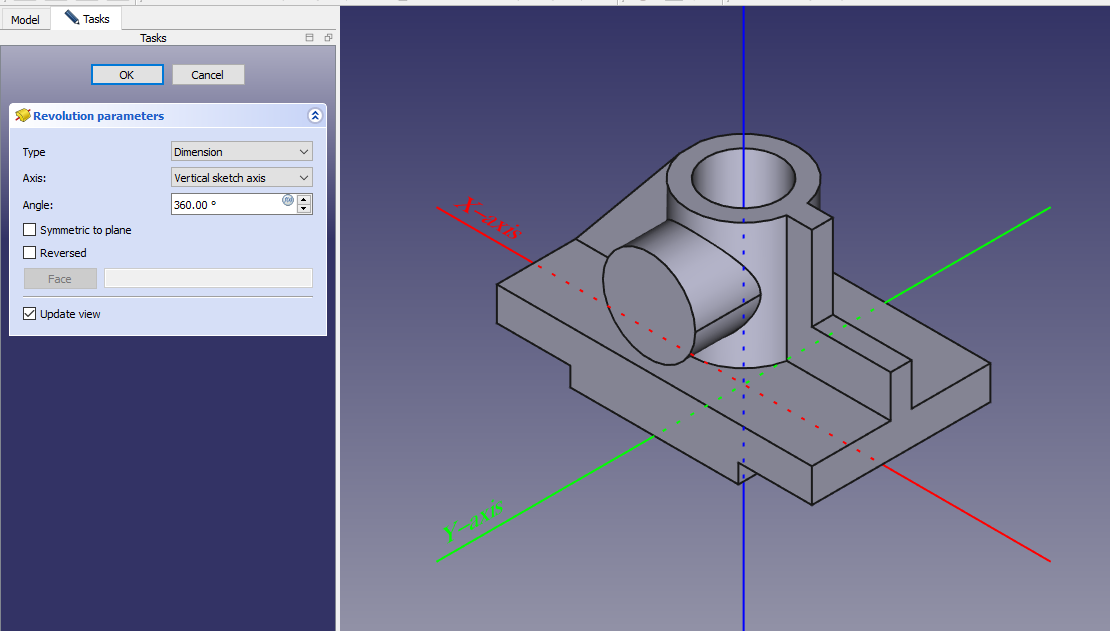Select the Tasks tab
1110x631 pixels.
pos(87,19)
